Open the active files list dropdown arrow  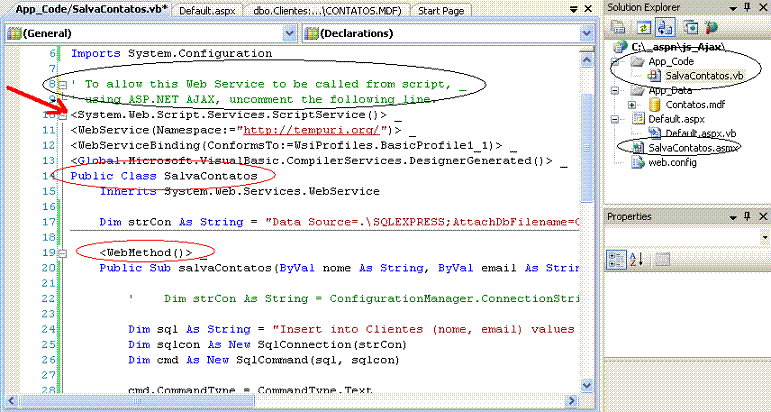pos(574,9)
